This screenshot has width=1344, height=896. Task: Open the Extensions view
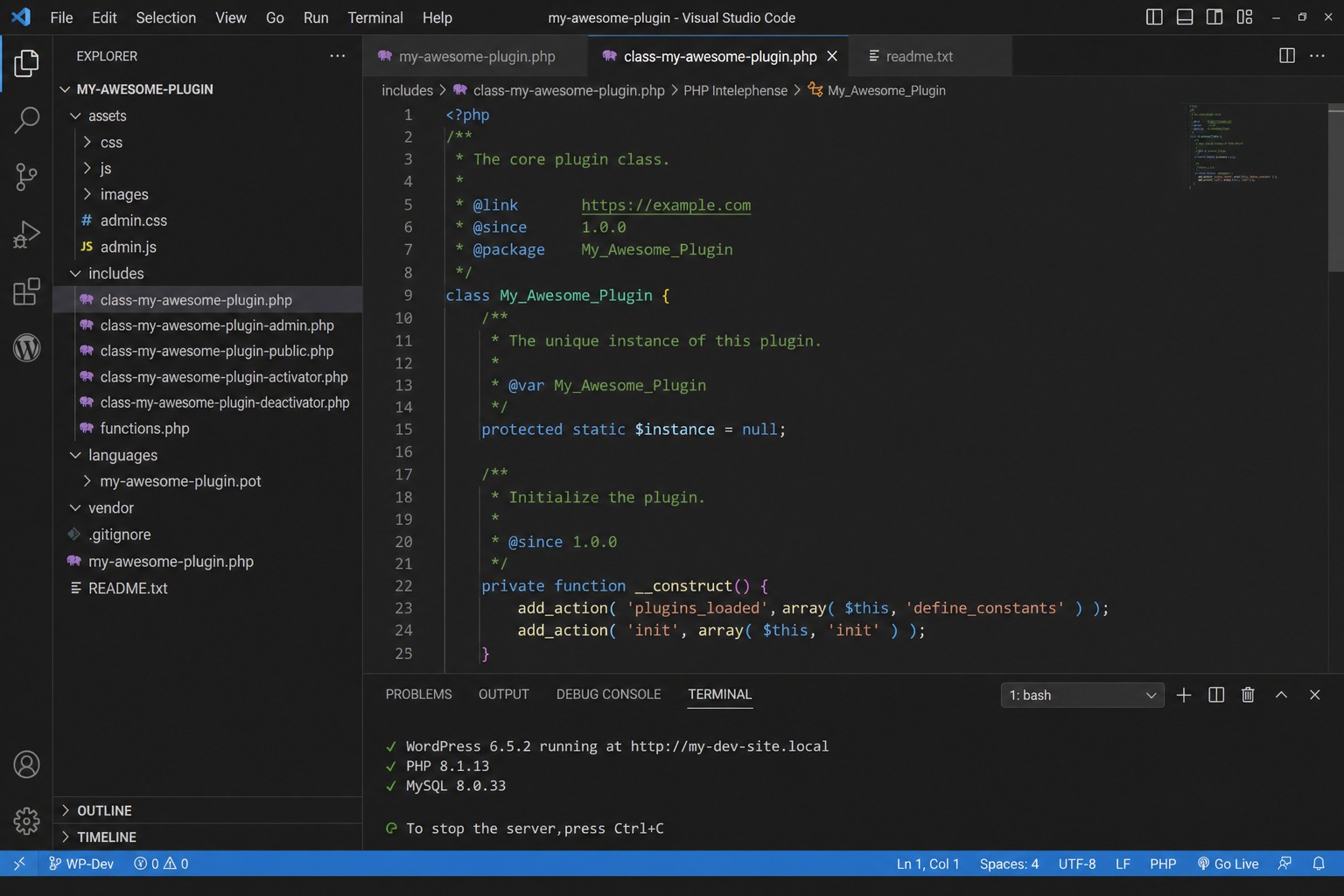click(26, 291)
